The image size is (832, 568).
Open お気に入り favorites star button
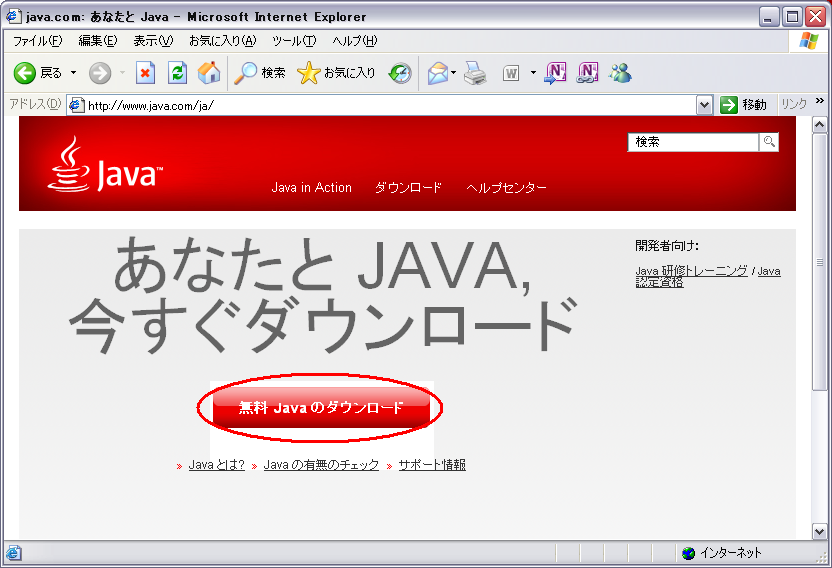pyautogui.click(x=336, y=73)
